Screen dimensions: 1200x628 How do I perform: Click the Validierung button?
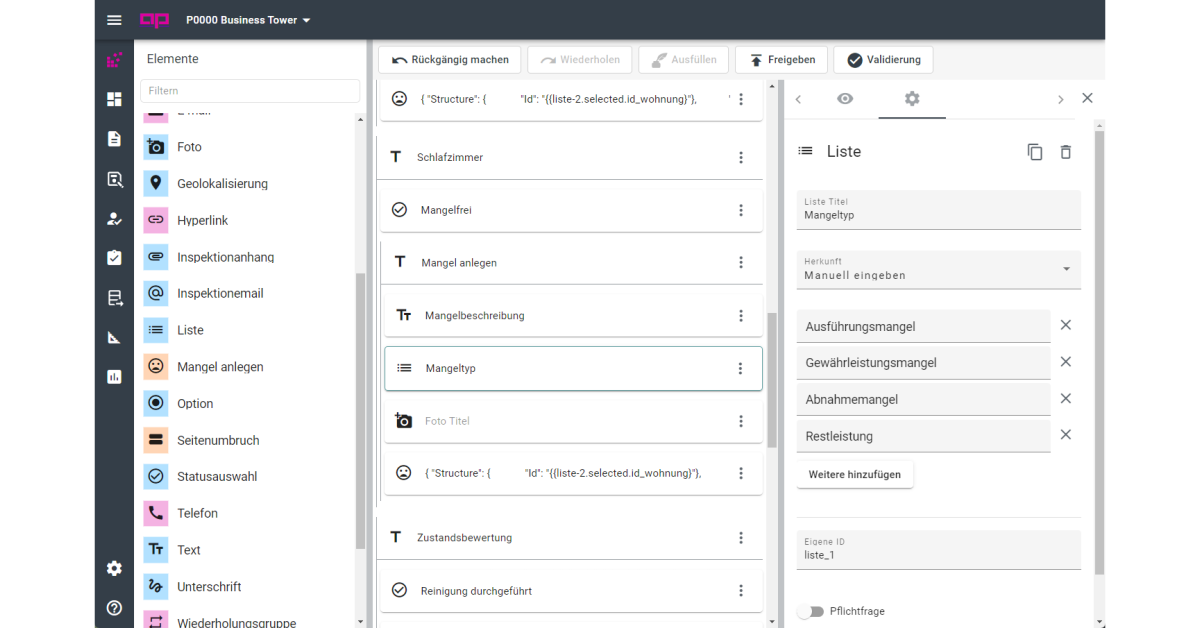tap(883, 60)
